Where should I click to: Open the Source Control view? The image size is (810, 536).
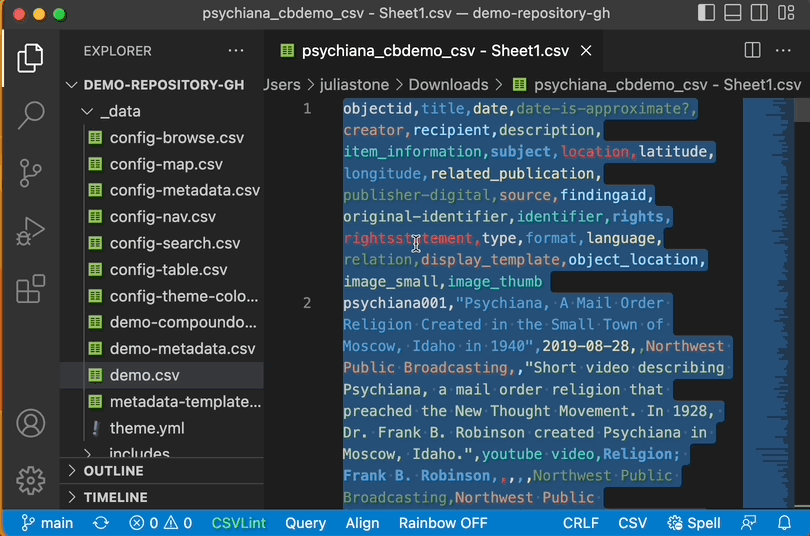point(30,173)
